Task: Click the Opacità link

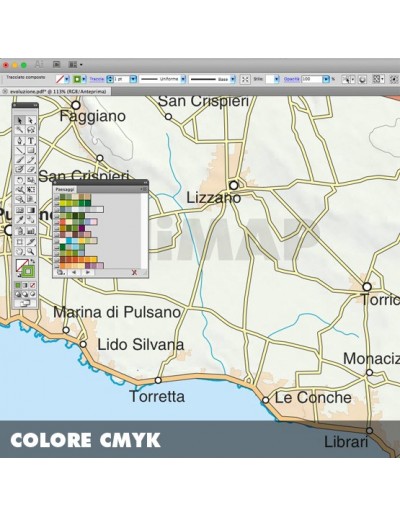Action: click(x=292, y=79)
